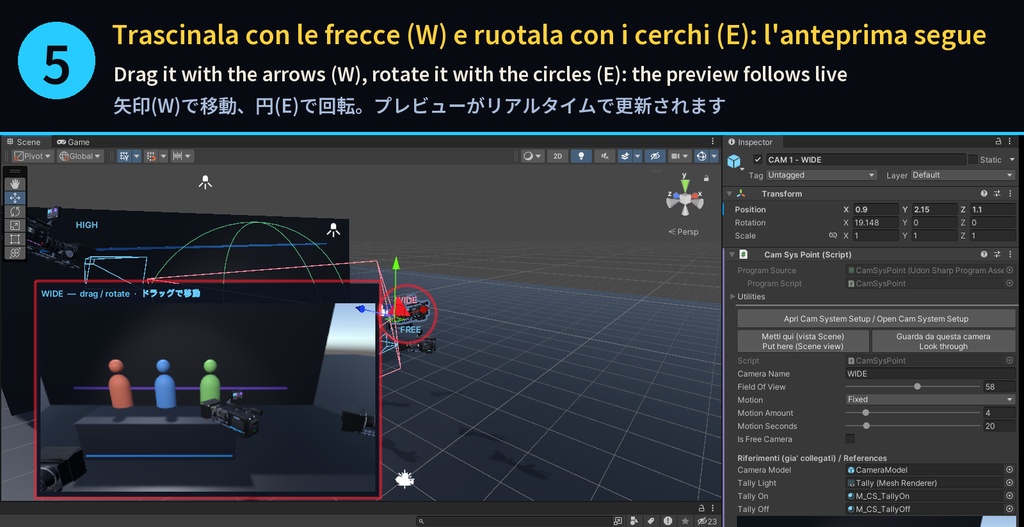Open the Static flags dropdown arrow
This screenshot has height=527, width=1024.
click(1012, 159)
